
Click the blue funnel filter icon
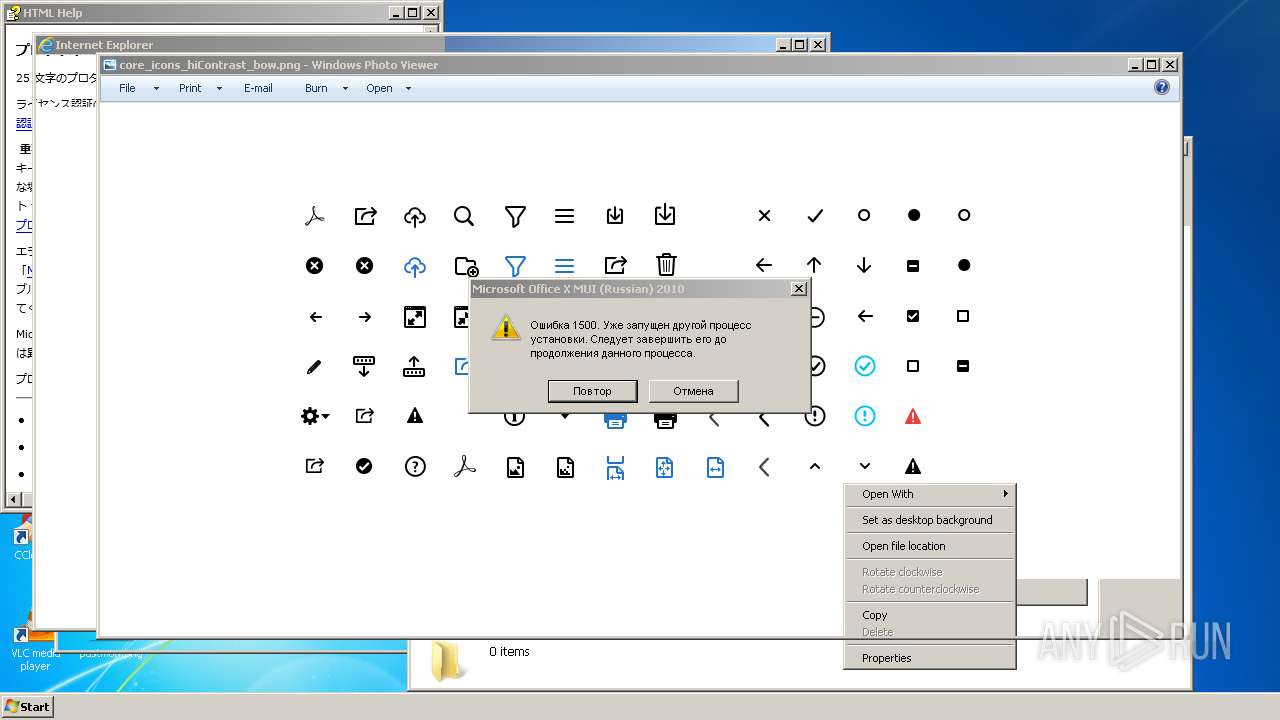coord(515,266)
